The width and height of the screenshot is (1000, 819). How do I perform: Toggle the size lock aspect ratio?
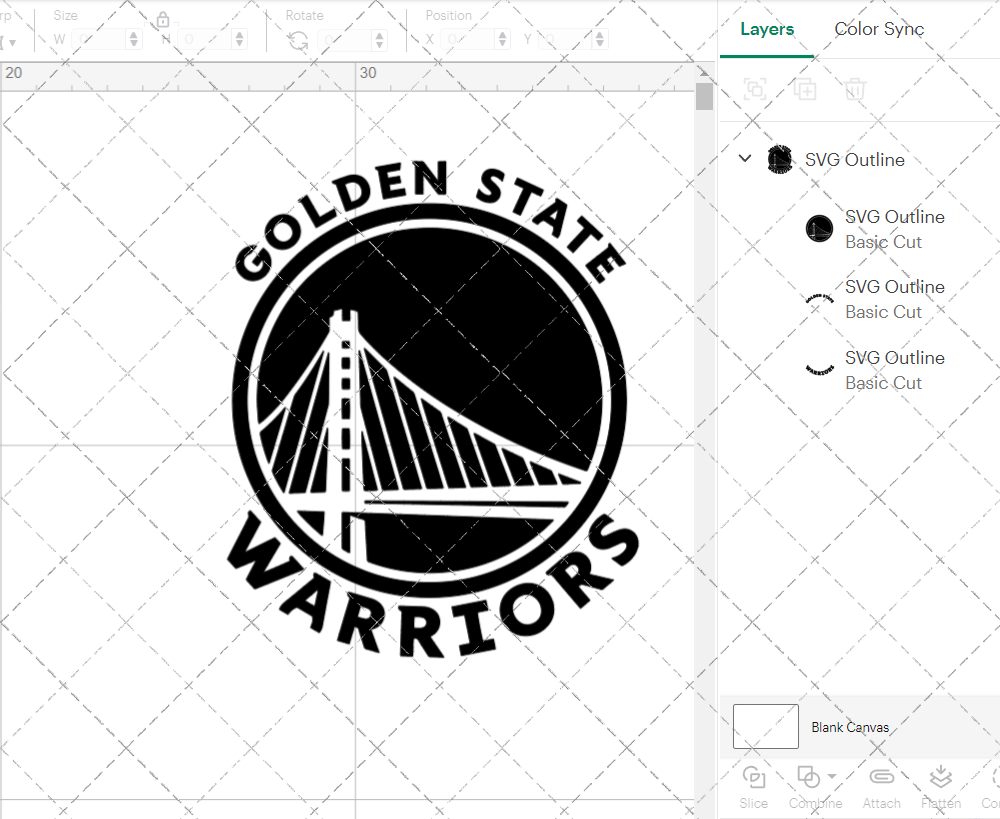click(x=162, y=19)
